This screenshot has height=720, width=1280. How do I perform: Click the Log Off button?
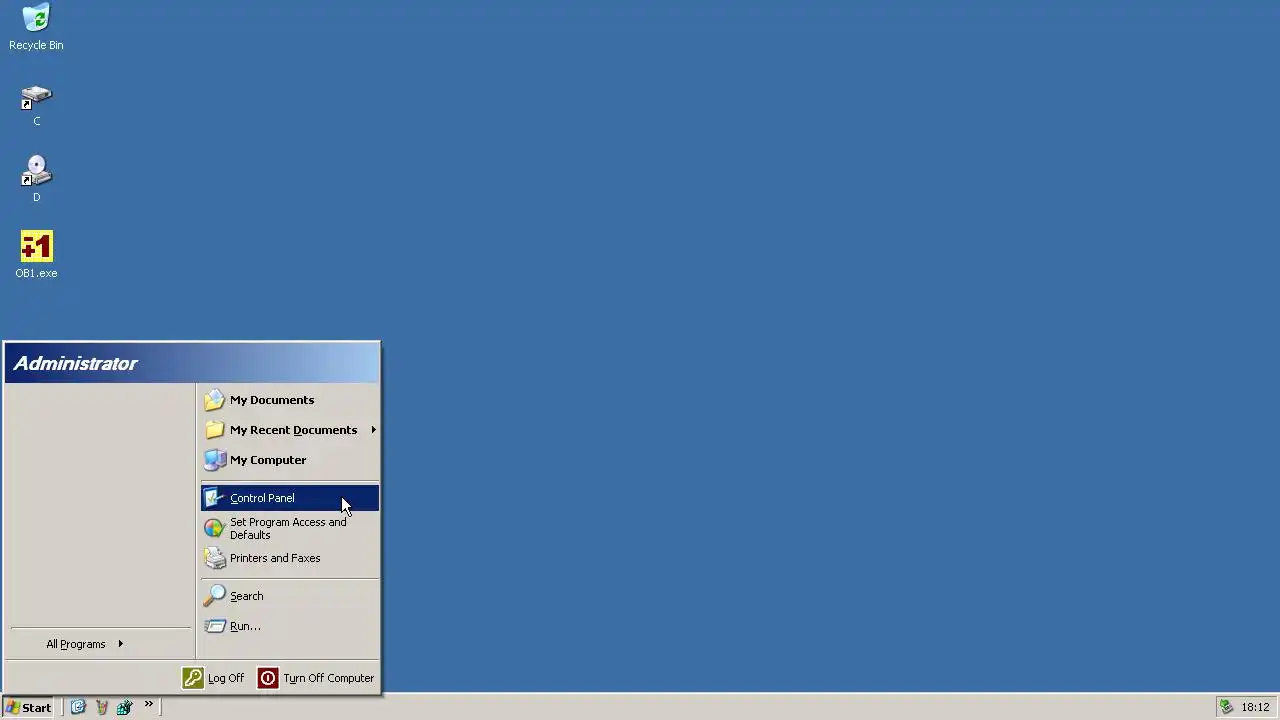tap(213, 678)
